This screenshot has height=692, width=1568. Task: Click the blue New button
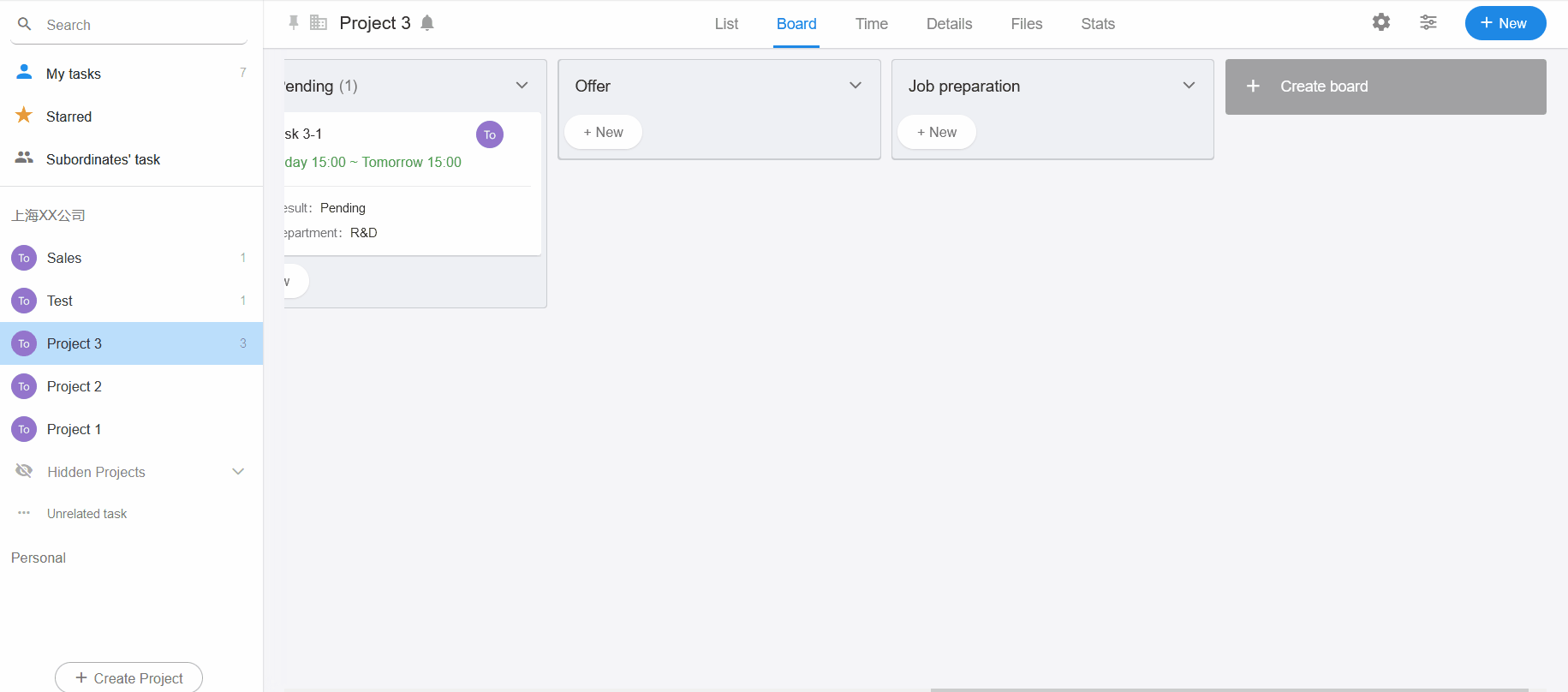(x=1505, y=23)
